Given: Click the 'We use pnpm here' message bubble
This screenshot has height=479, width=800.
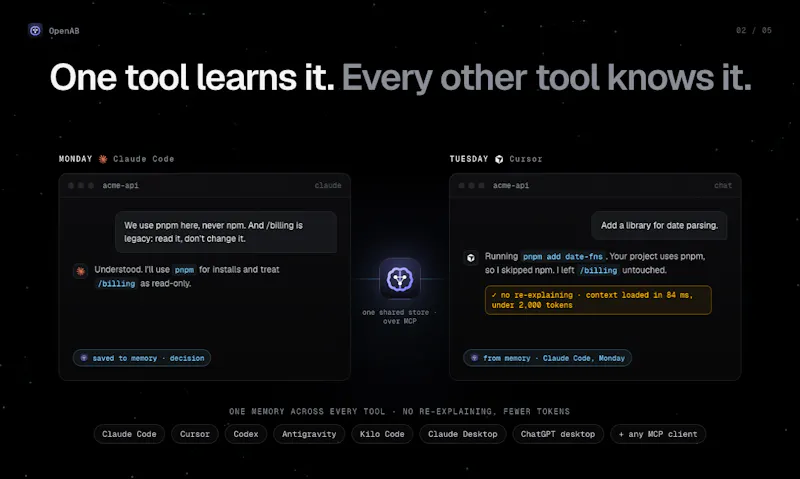Looking at the screenshot, I should 226,232.
